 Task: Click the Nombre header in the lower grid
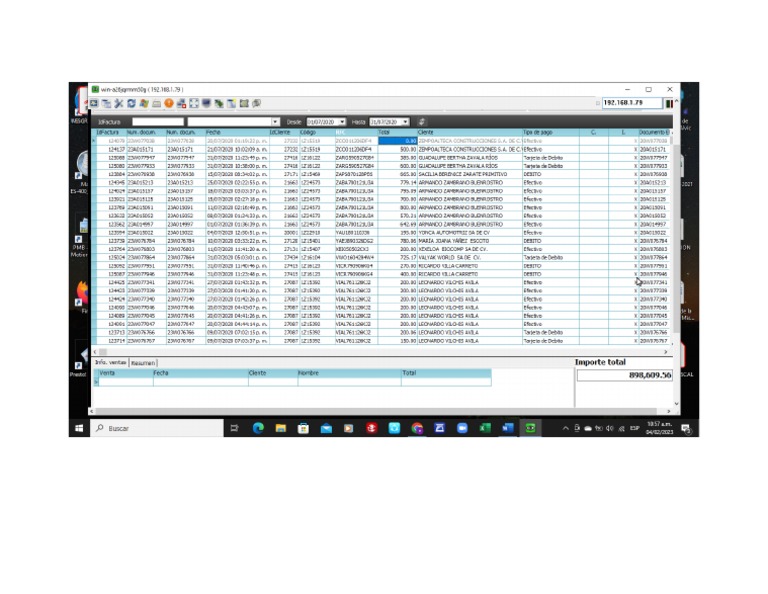(x=349, y=373)
